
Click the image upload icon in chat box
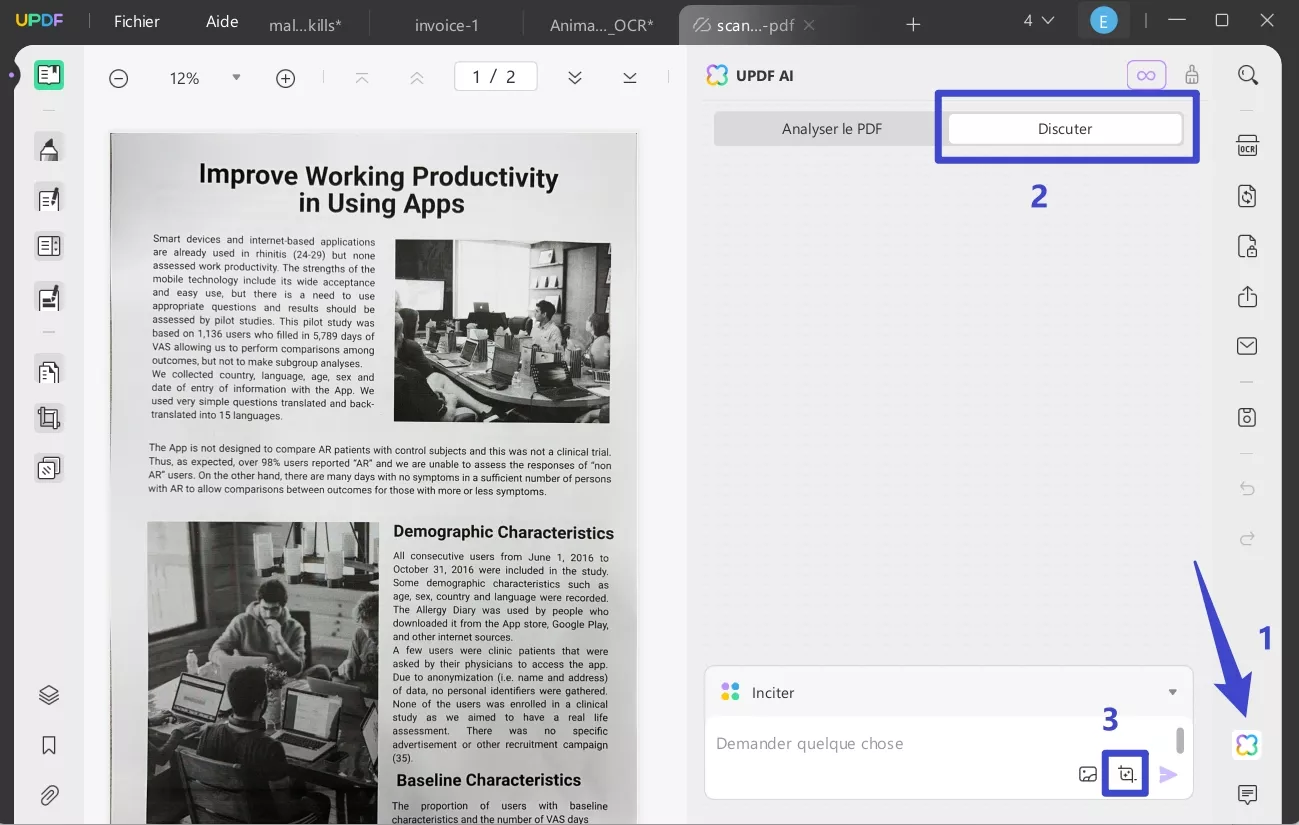click(1088, 775)
